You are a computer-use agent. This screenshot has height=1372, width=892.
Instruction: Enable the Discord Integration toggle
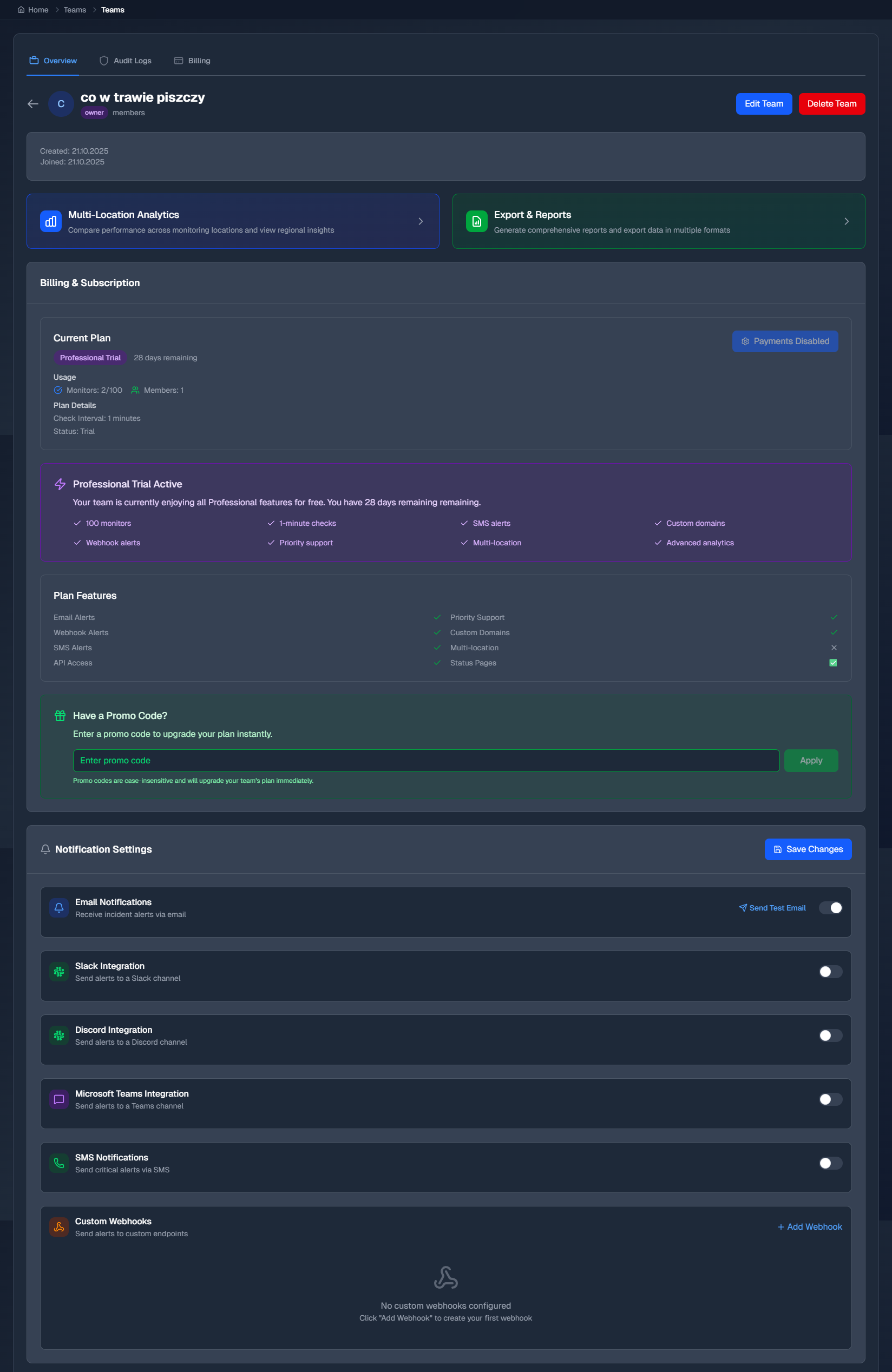coord(830,1036)
